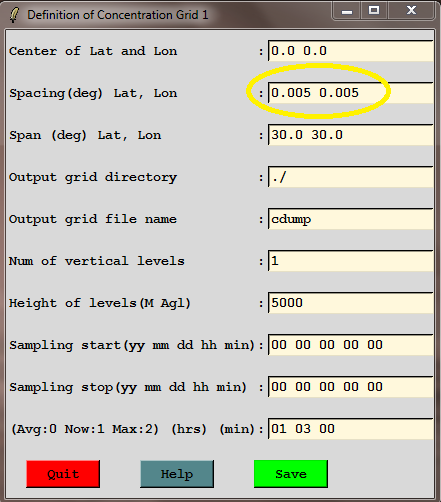The image size is (441, 502).
Task: Focus the Center of Lat and Lon field
Action: click(x=351, y=51)
